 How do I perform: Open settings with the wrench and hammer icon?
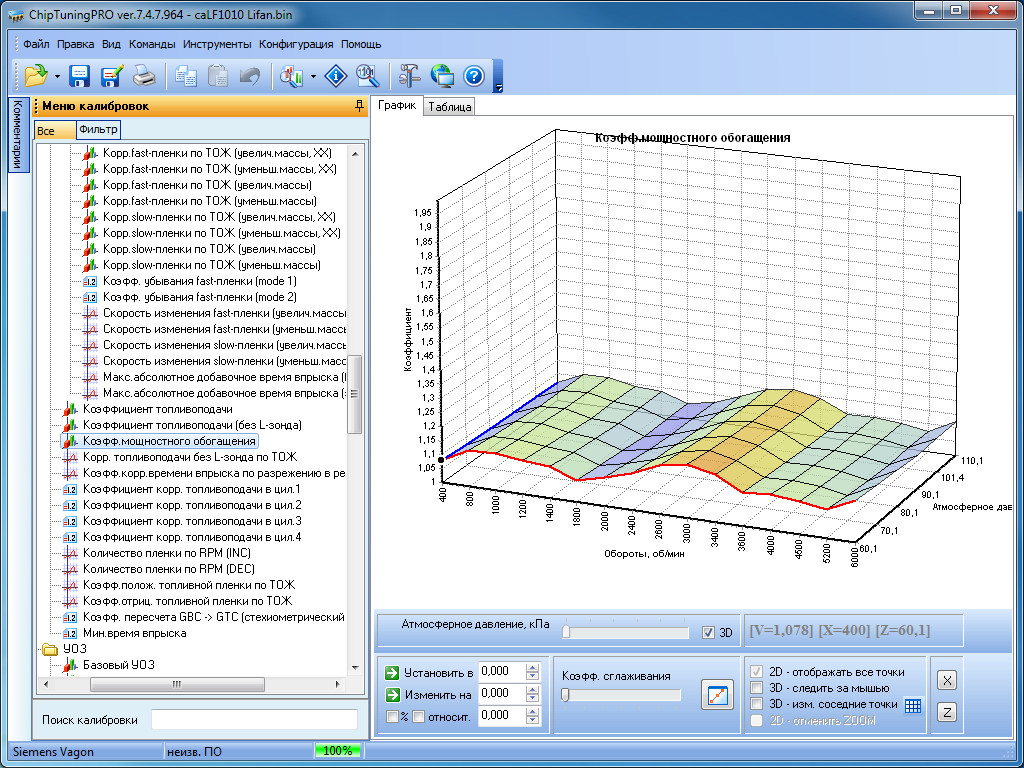409,75
